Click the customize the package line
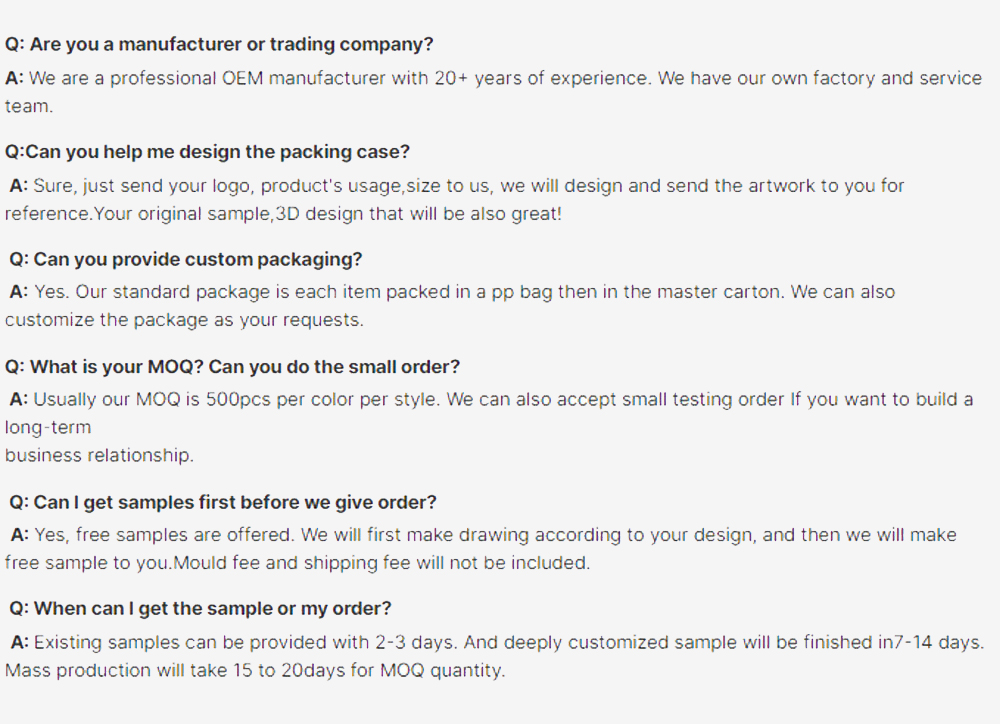 pos(184,320)
